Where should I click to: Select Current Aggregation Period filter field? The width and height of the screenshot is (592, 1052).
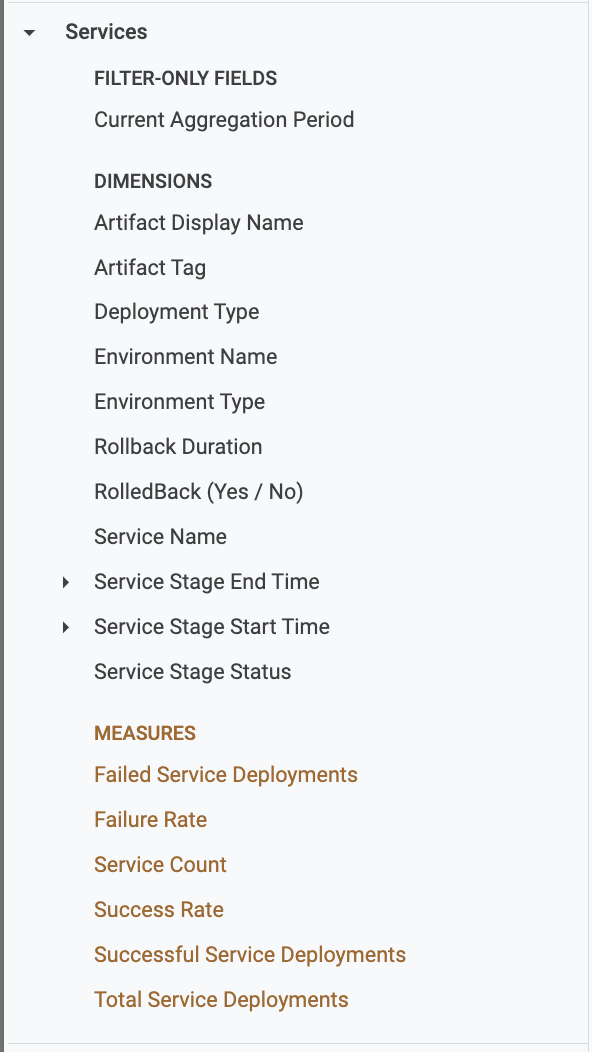224,120
